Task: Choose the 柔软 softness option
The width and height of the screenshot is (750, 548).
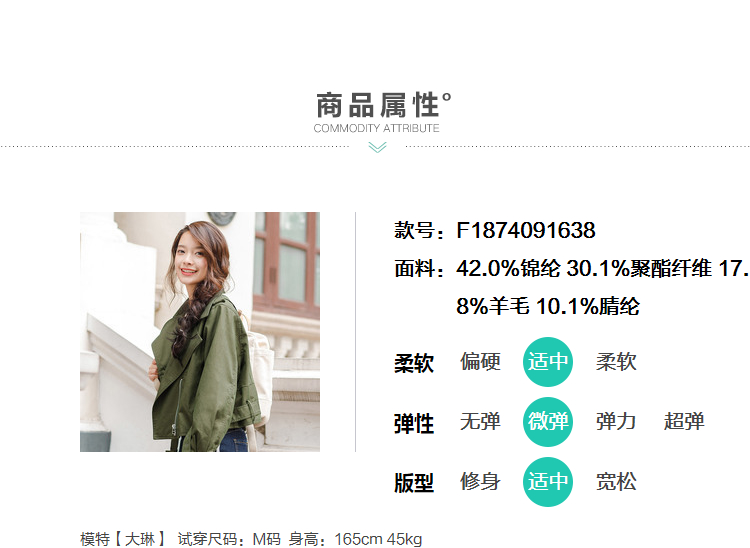Action: coord(616,362)
